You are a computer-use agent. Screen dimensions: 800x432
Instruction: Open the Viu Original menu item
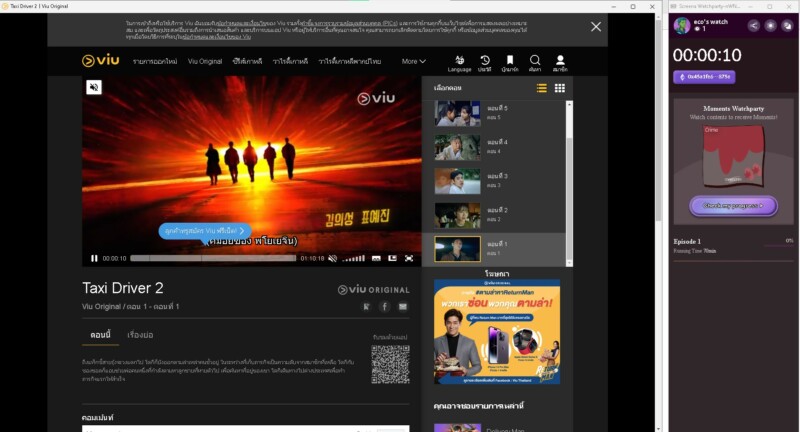[x=205, y=61]
